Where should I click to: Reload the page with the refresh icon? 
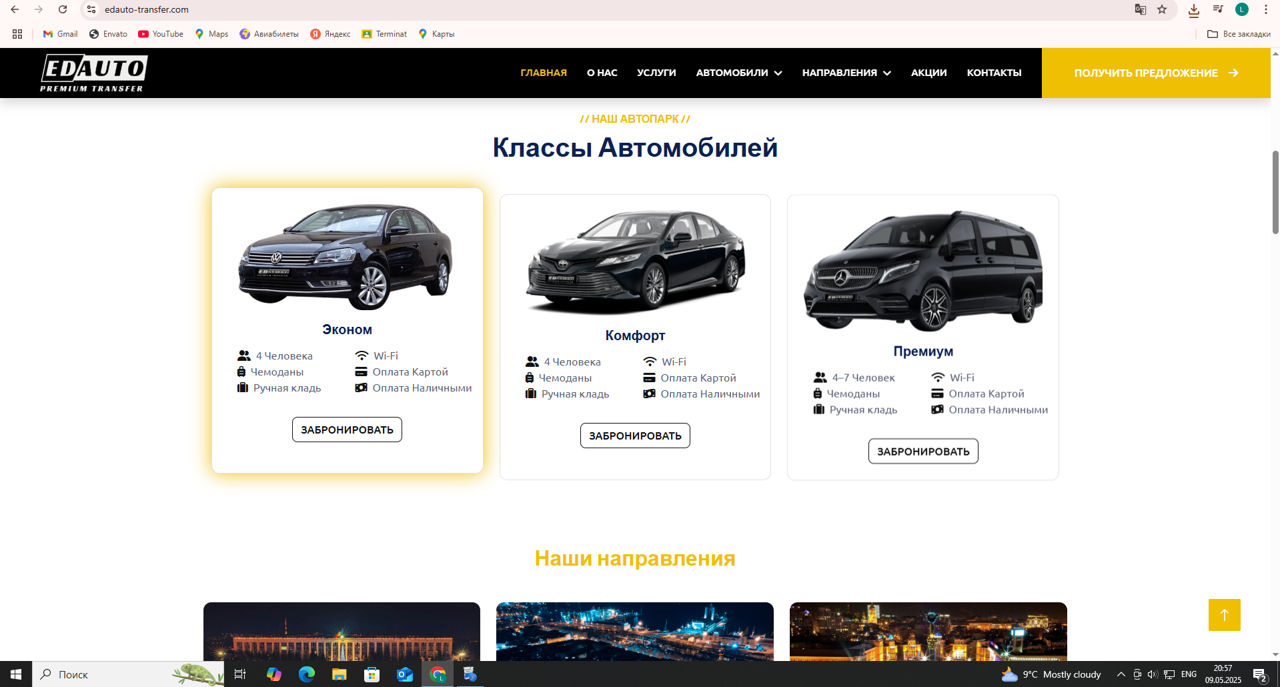tap(62, 9)
